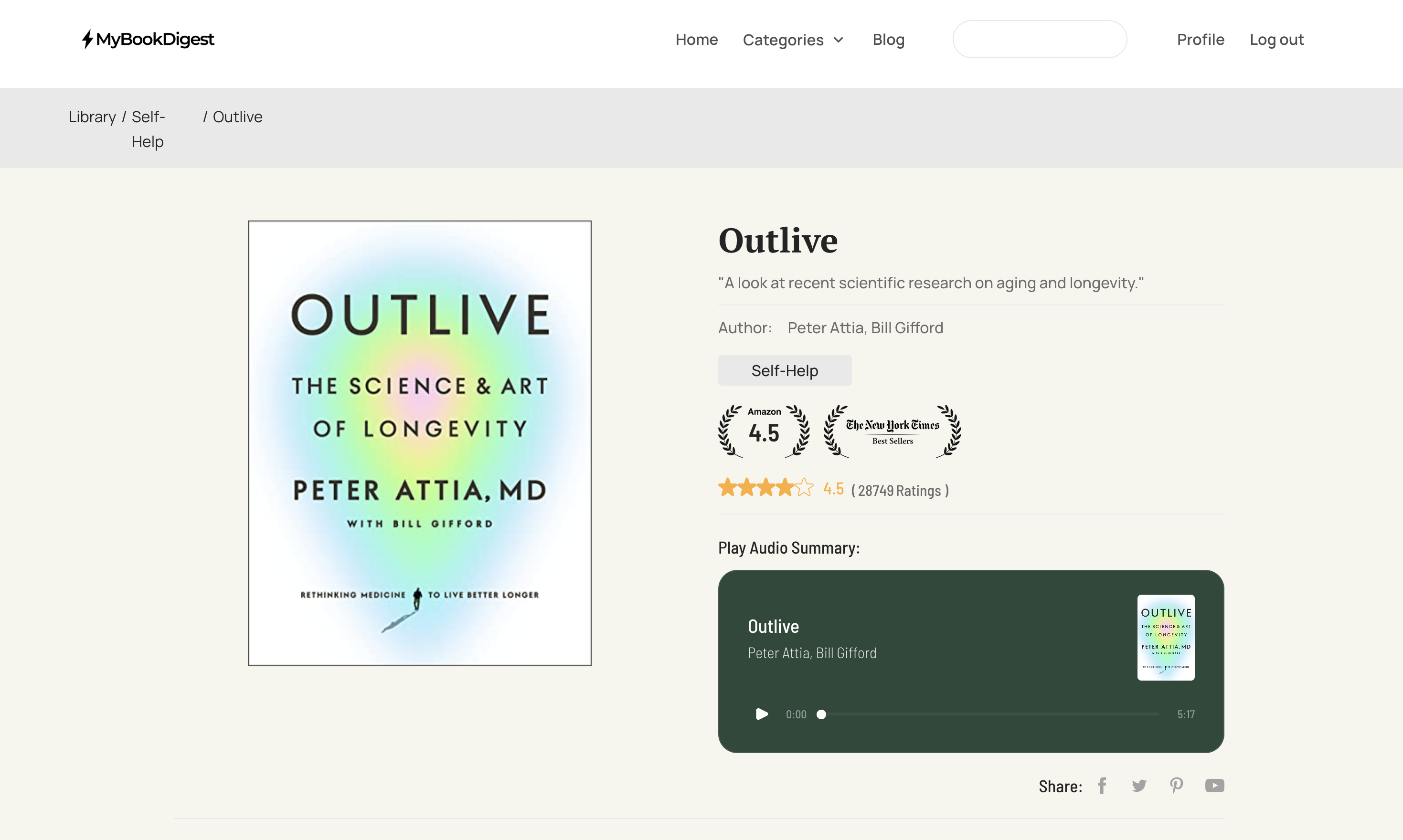Click the small cover thumbnail in audio player
Viewport: 1403px width, 840px height.
(x=1166, y=637)
